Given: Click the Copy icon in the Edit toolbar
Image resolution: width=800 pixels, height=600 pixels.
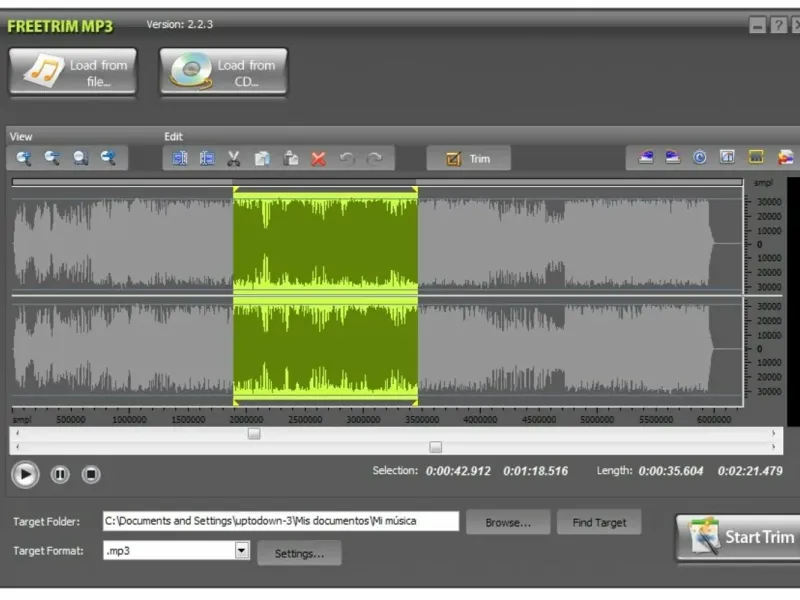Looking at the screenshot, I should [262, 158].
